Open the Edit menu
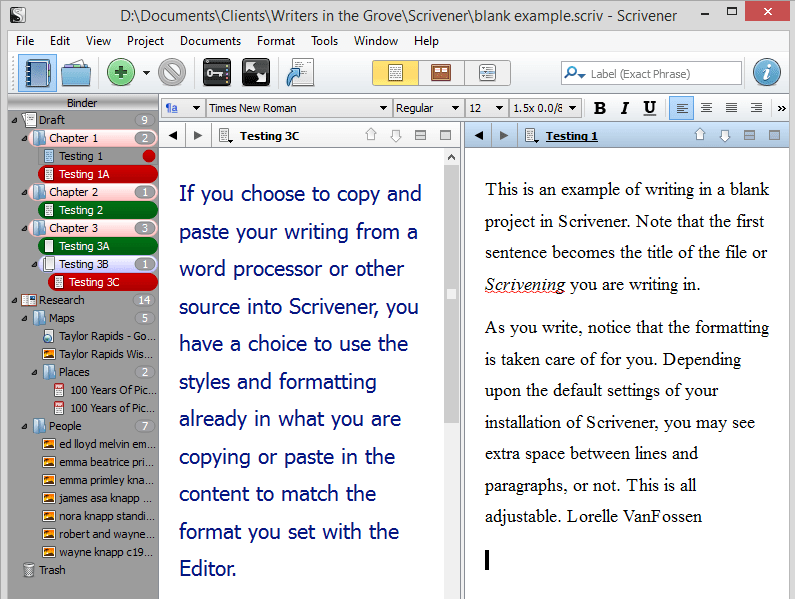Image resolution: width=795 pixels, height=599 pixels. (60, 41)
